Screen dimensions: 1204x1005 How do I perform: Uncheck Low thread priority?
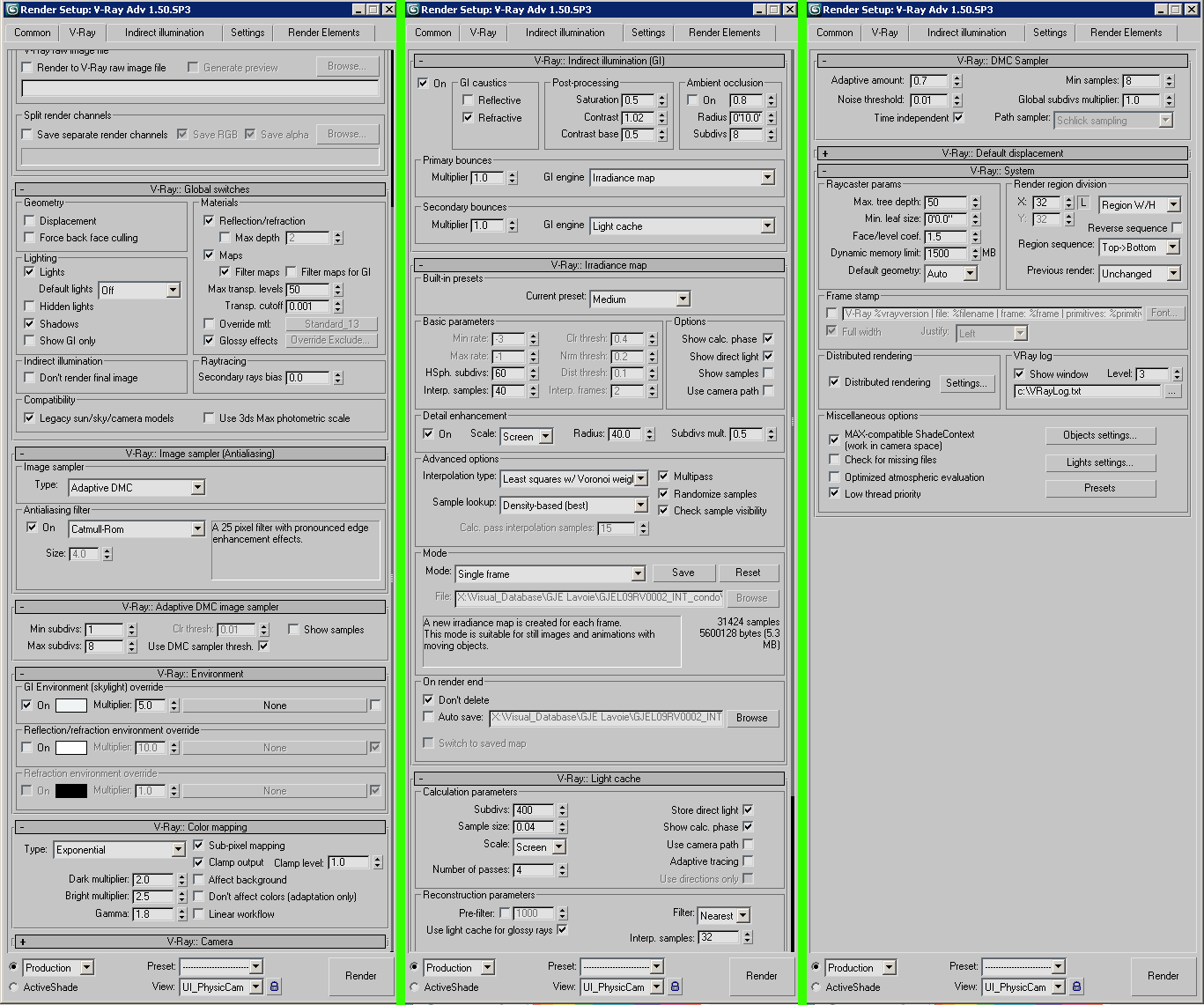(x=834, y=494)
